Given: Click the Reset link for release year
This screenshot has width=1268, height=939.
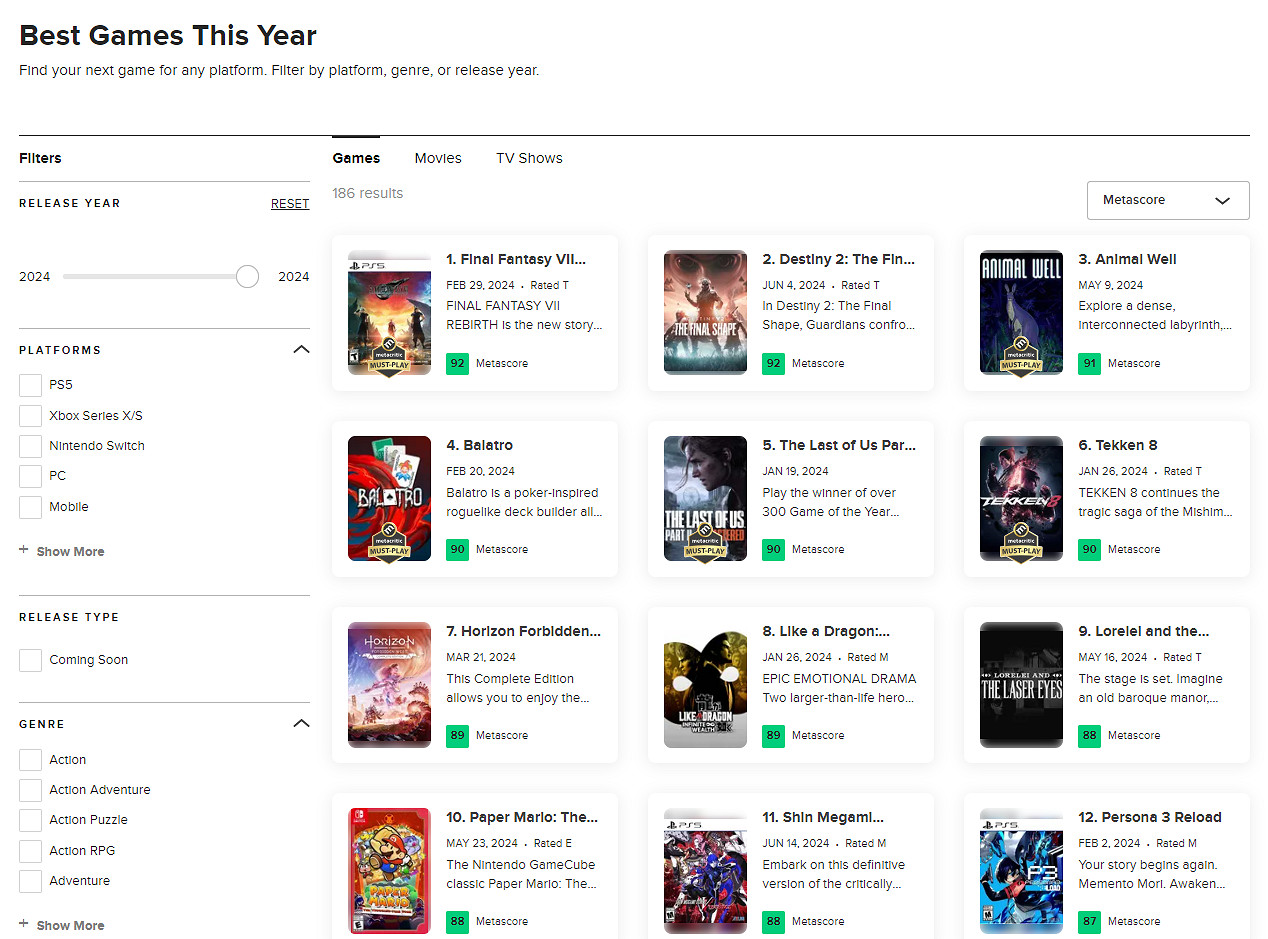Looking at the screenshot, I should (x=290, y=204).
